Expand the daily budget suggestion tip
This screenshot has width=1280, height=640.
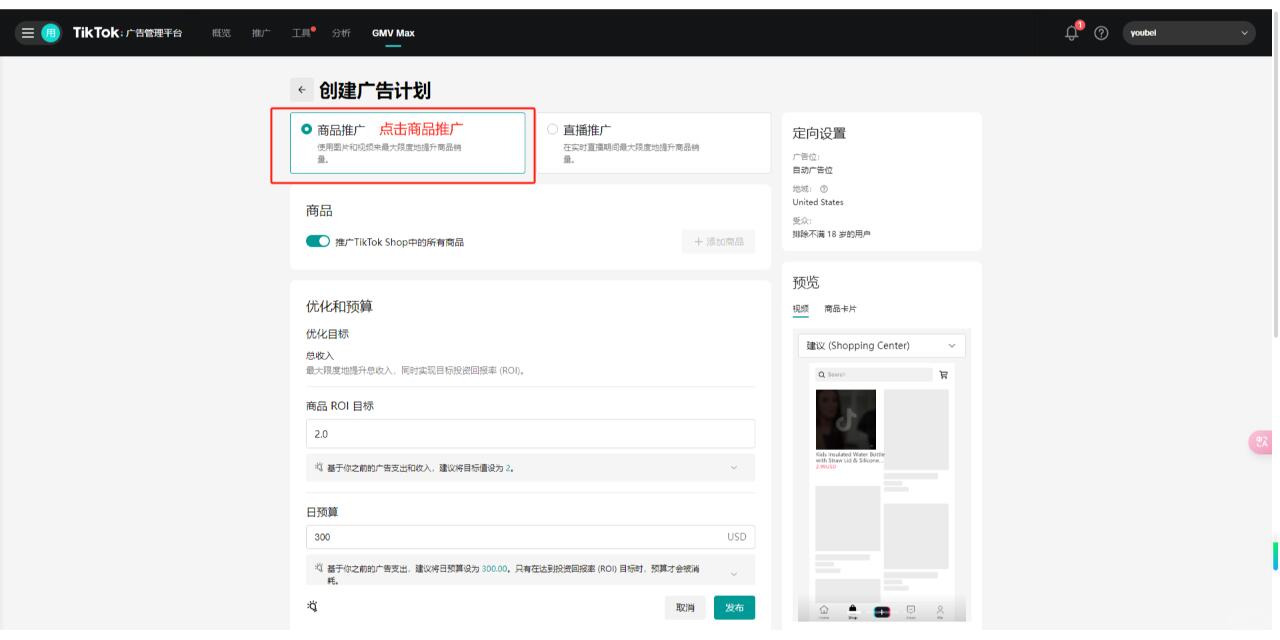coord(734,574)
